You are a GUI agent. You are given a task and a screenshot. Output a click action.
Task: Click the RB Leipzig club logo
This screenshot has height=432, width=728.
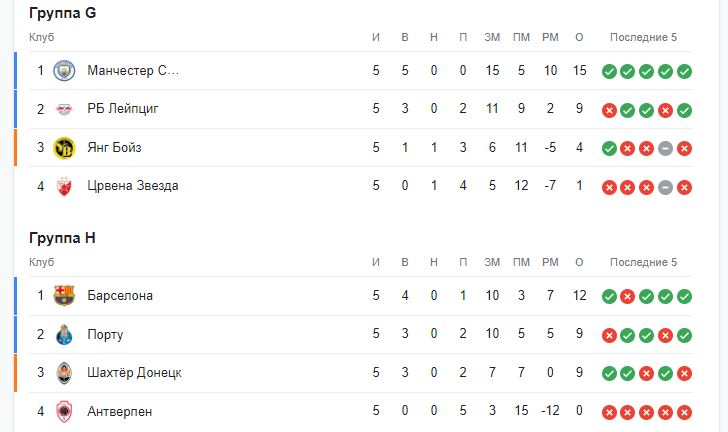click(64, 109)
